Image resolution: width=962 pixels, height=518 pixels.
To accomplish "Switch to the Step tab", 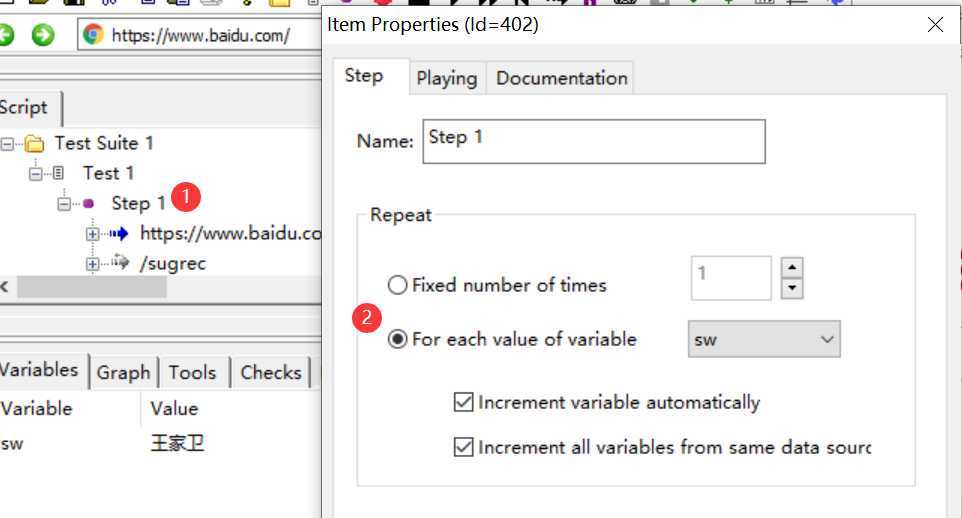I will tap(371, 76).
